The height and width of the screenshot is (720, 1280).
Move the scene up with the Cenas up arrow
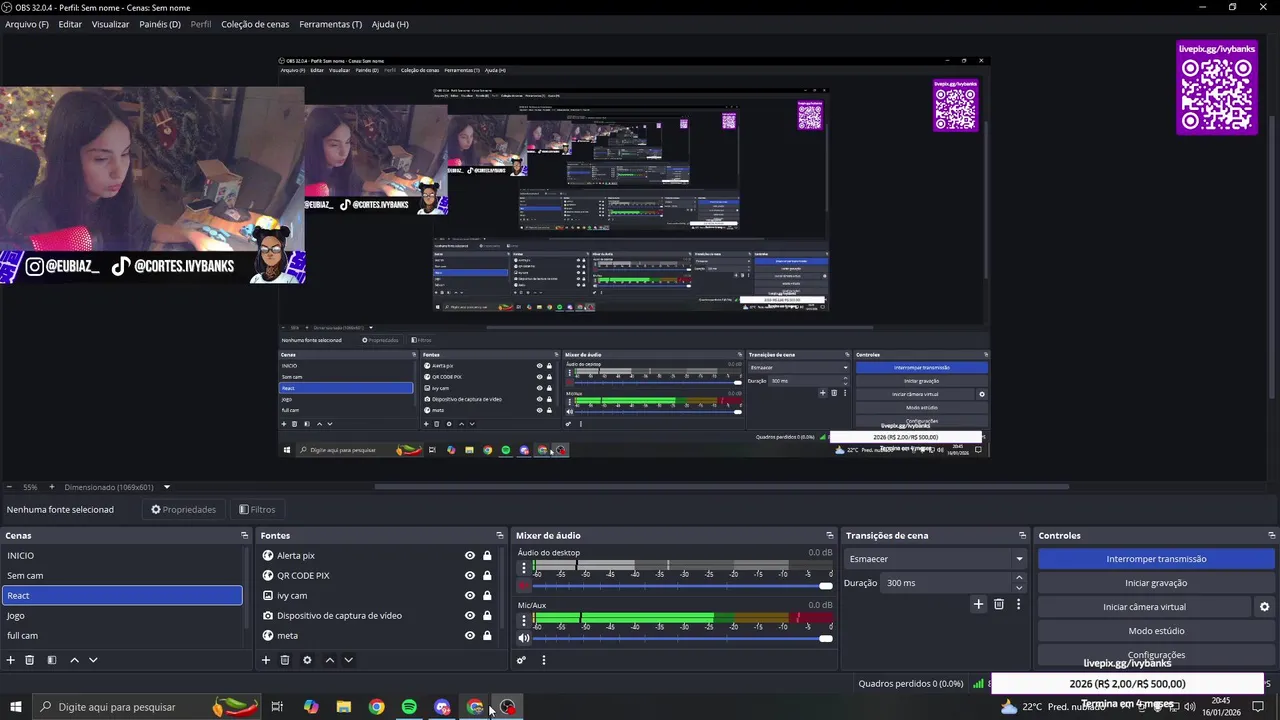[x=74, y=660]
